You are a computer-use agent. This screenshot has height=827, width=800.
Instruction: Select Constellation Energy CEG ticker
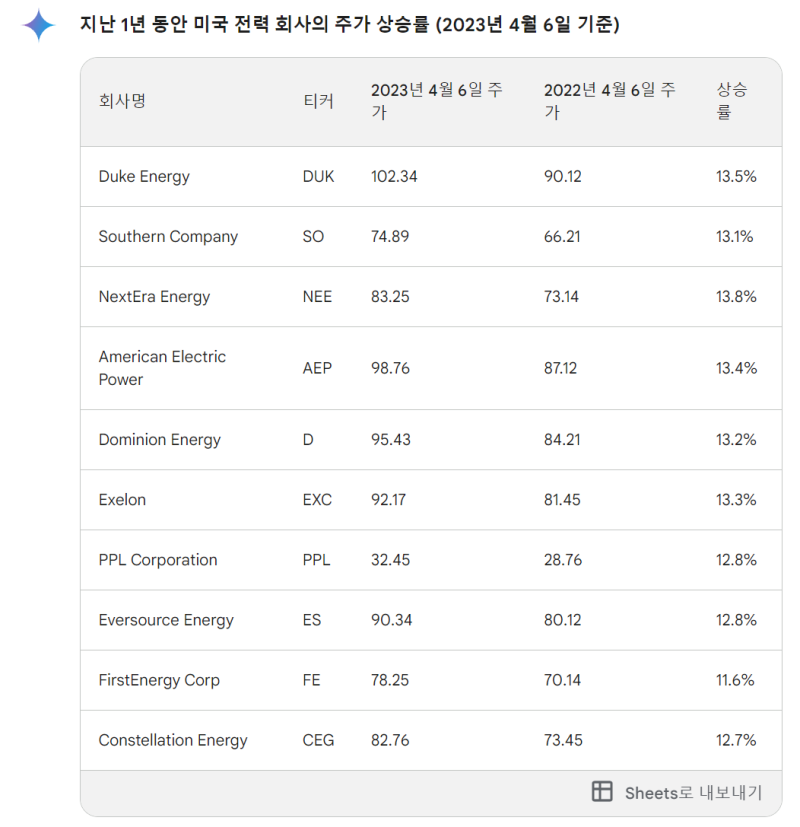tap(318, 740)
